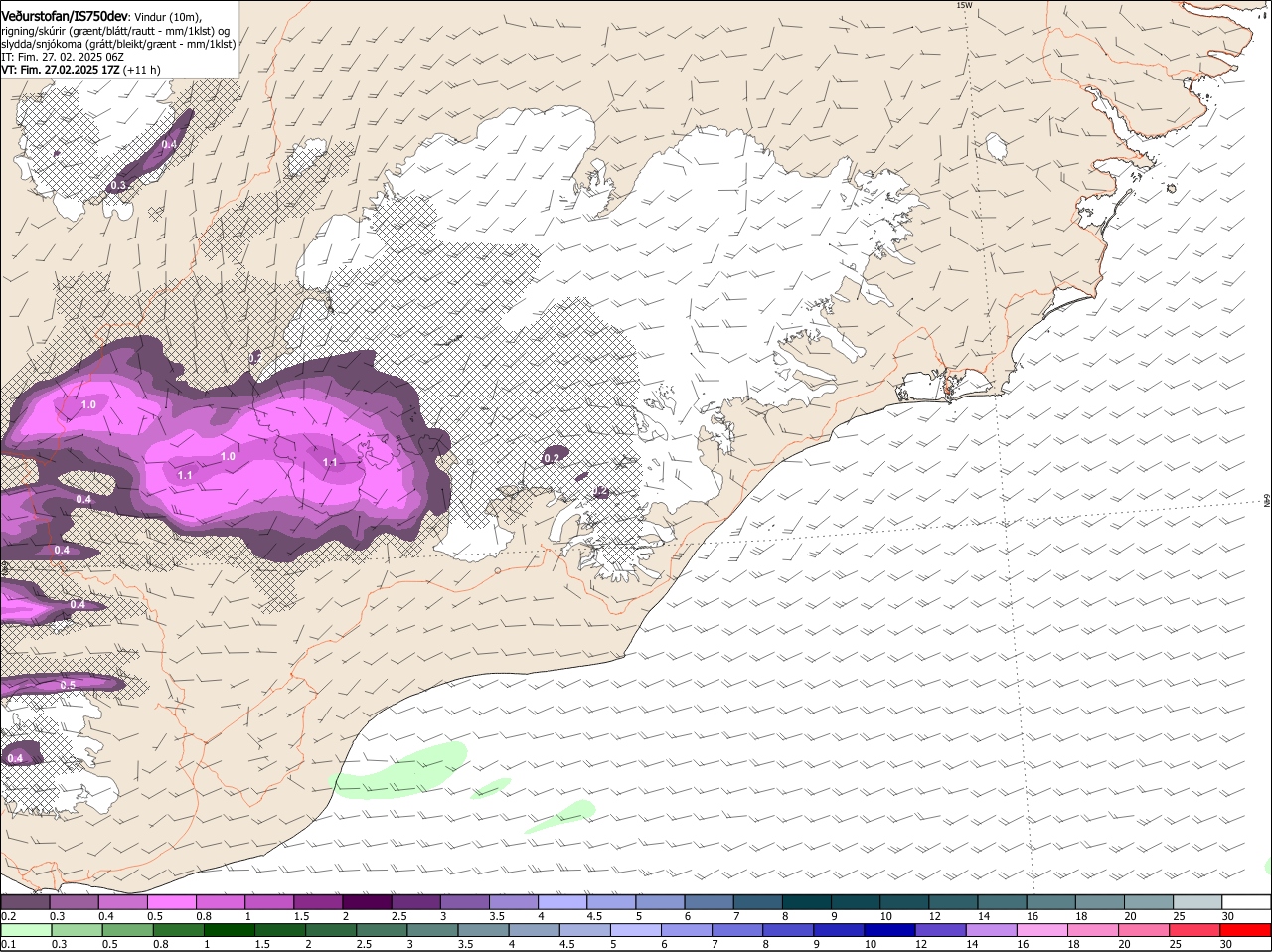Screen dimensions: 1272x952
Task: Click the '0.3' contour label on the map
Action: 118,186
